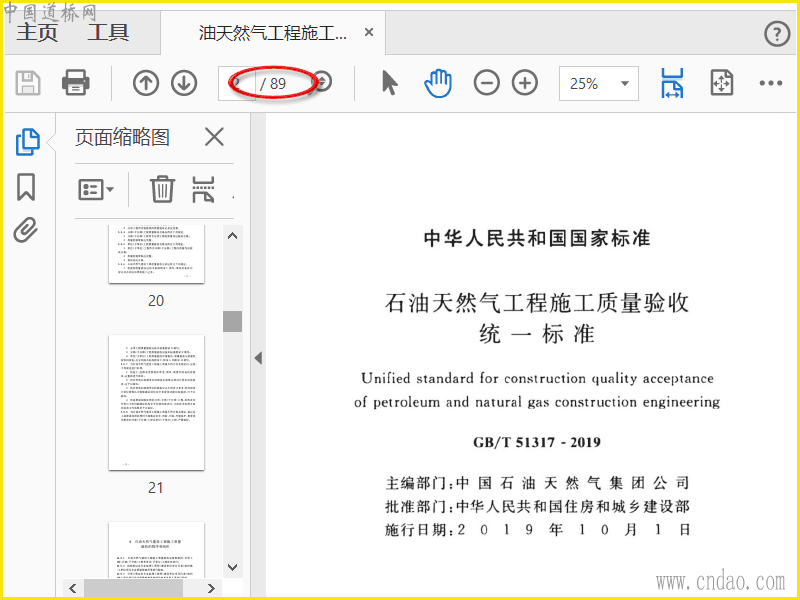Click the fit full page icon

coord(721,83)
